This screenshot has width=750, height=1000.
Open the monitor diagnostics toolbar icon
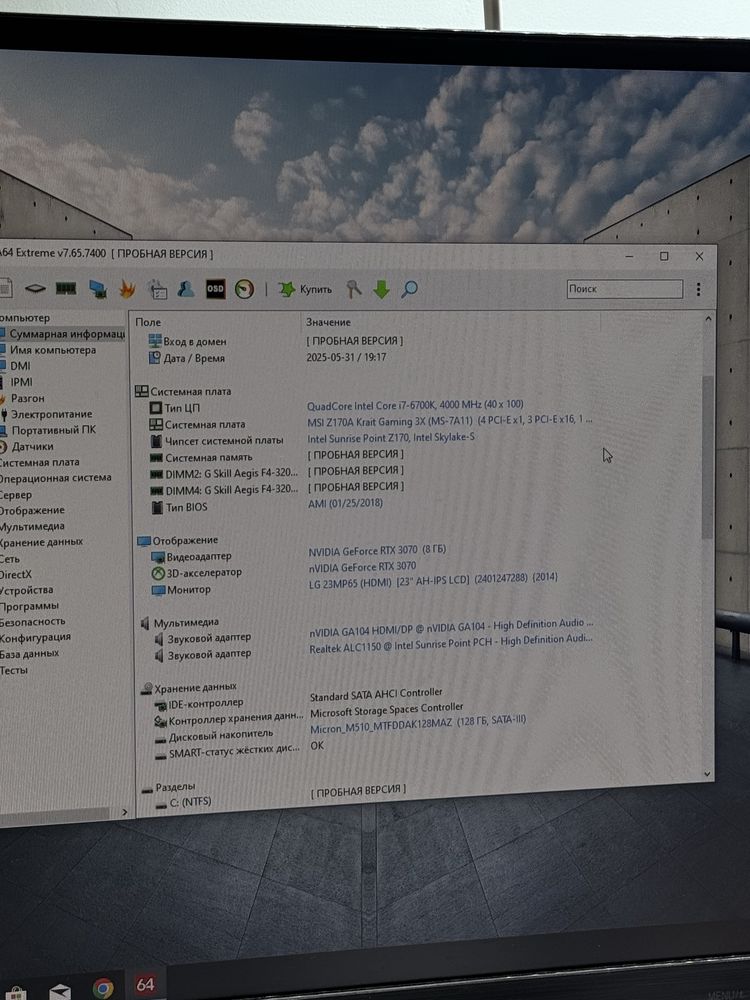click(x=98, y=290)
